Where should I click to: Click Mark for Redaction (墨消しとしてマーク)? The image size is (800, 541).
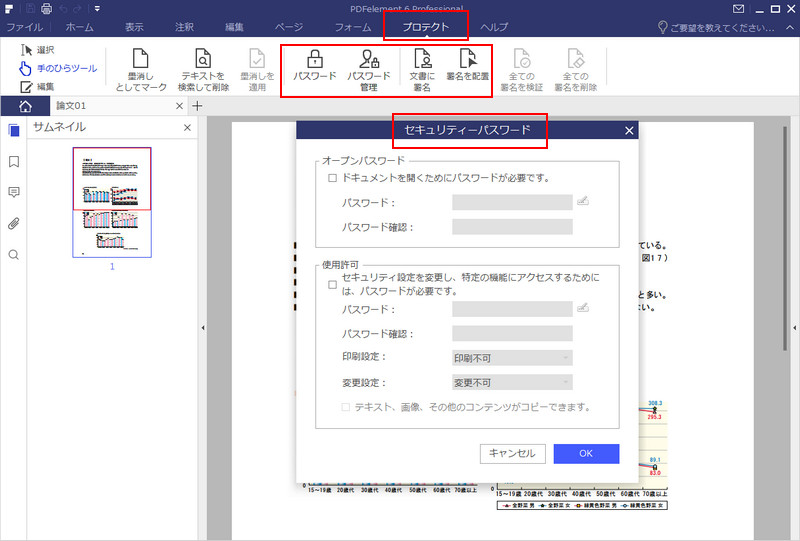[x=141, y=70]
